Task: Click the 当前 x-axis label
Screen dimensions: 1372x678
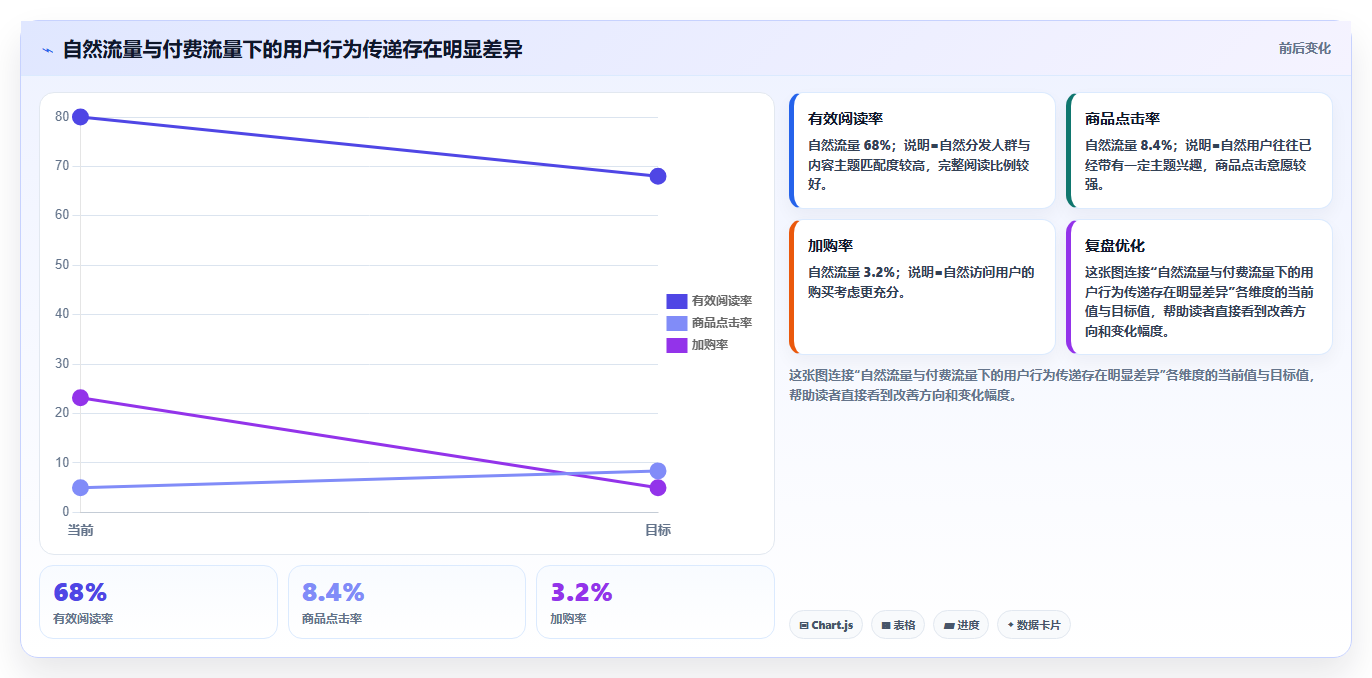Action: [x=81, y=530]
